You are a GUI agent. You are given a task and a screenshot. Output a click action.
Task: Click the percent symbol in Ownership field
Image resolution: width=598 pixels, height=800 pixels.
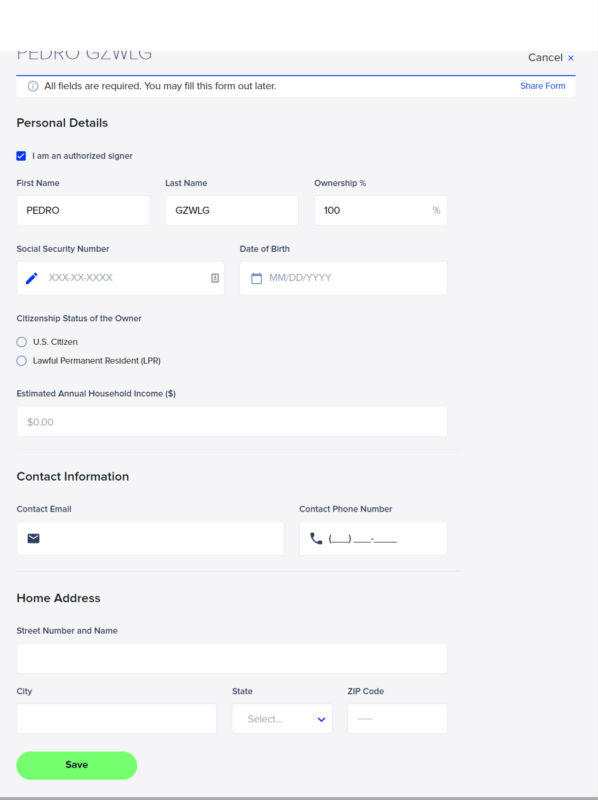click(x=436, y=210)
